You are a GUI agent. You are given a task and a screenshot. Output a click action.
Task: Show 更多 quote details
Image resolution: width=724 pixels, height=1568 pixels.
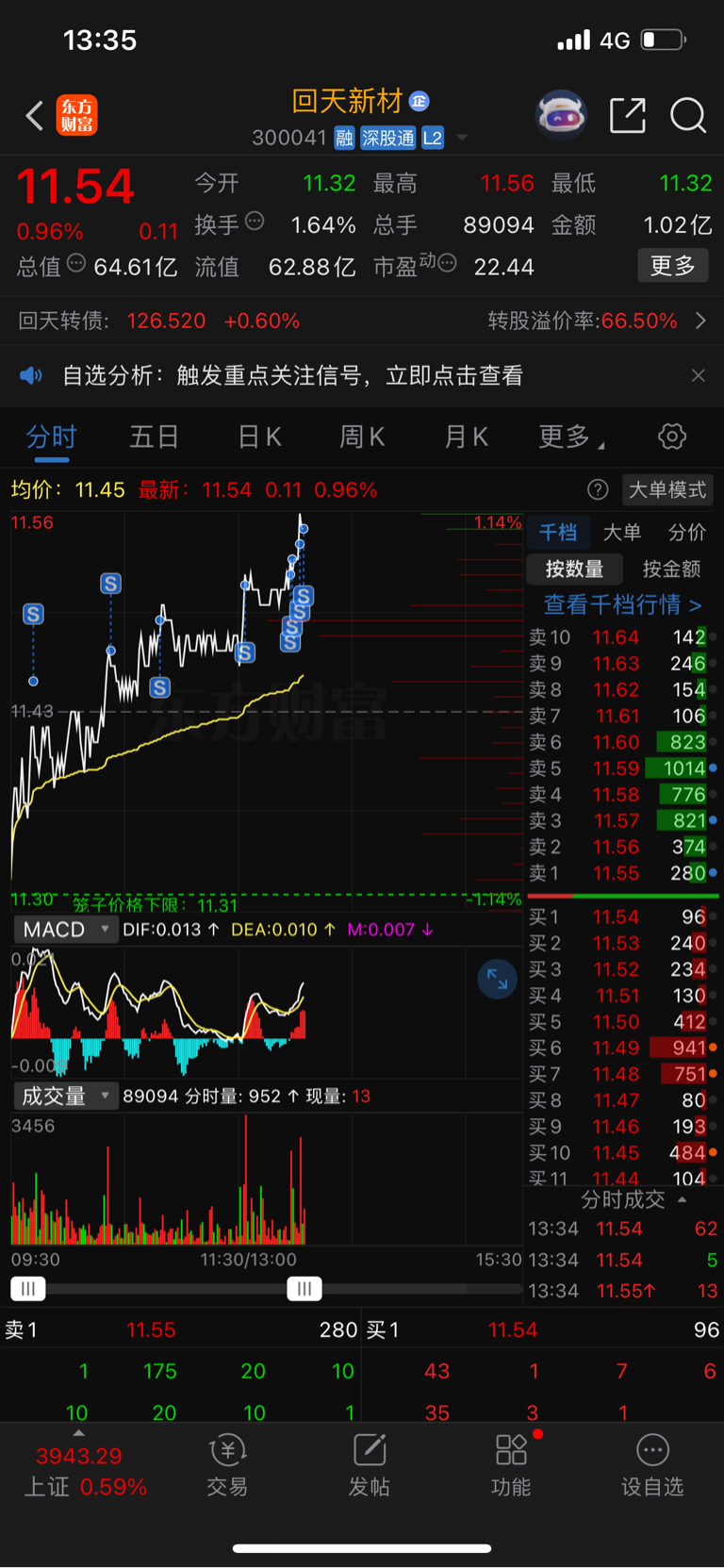(672, 266)
